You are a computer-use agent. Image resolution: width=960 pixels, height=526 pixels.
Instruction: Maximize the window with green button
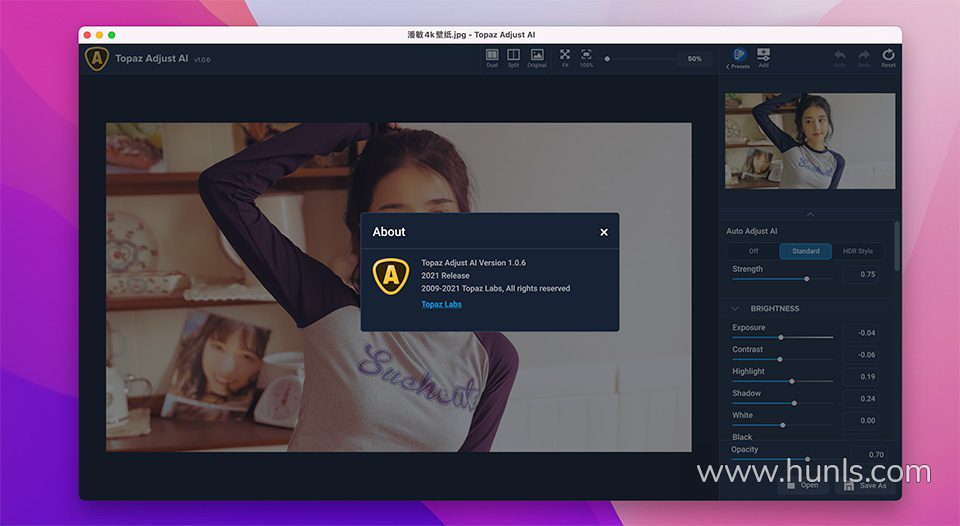pyautogui.click(x=111, y=35)
